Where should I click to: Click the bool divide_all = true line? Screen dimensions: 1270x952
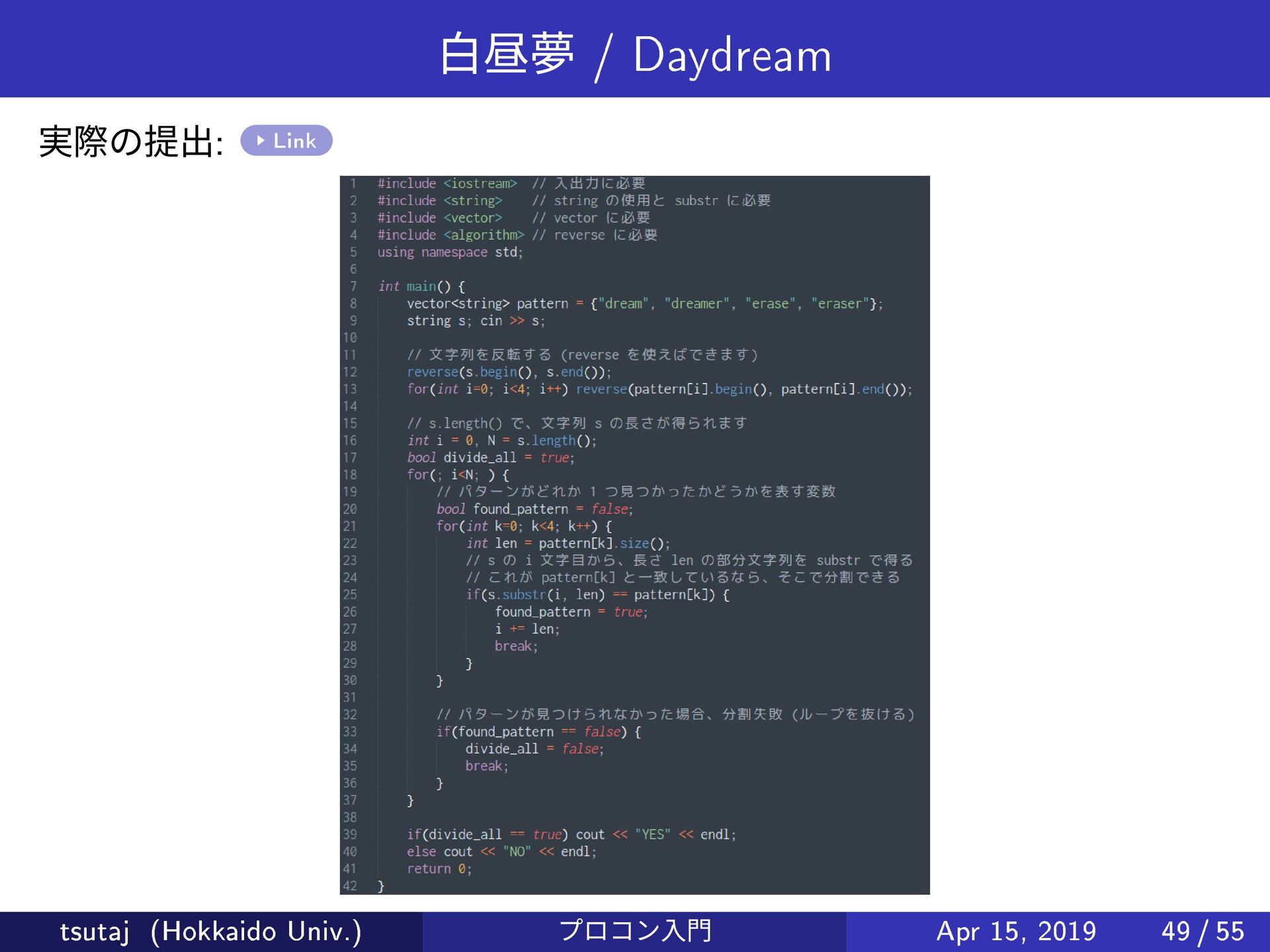click(490, 457)
